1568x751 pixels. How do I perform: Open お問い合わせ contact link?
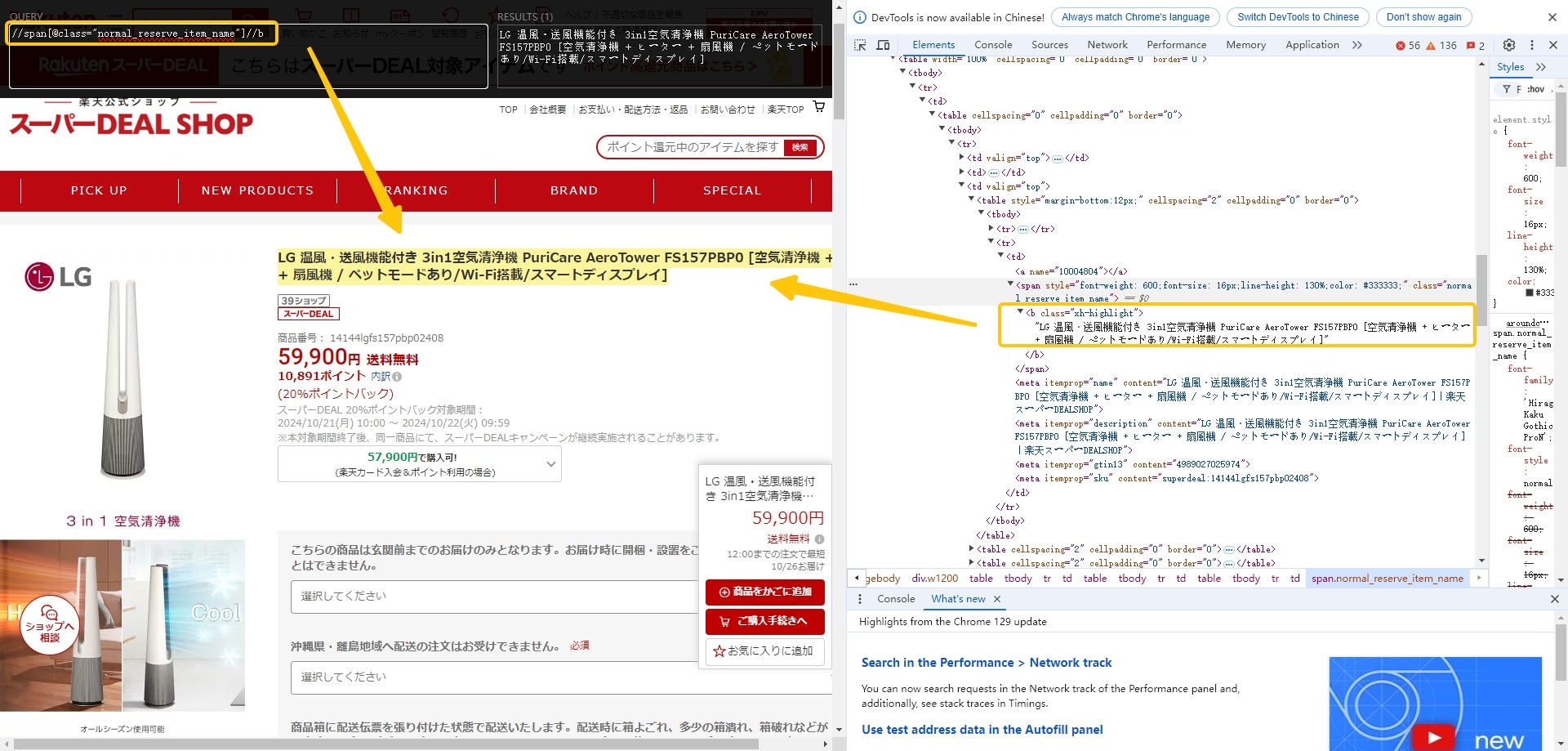[x=728, y=110]
